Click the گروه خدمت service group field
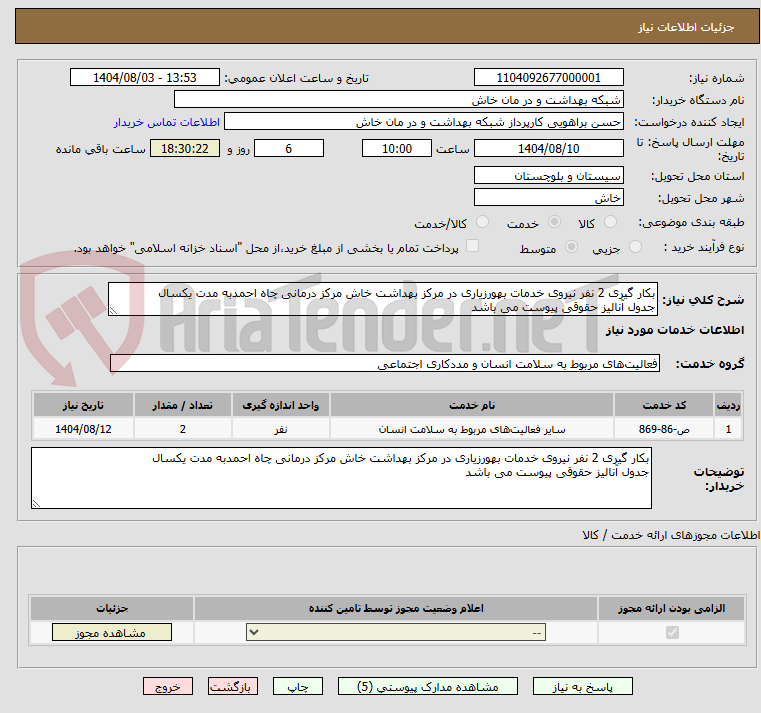The image size is (761, 713). tap(384, 364)
